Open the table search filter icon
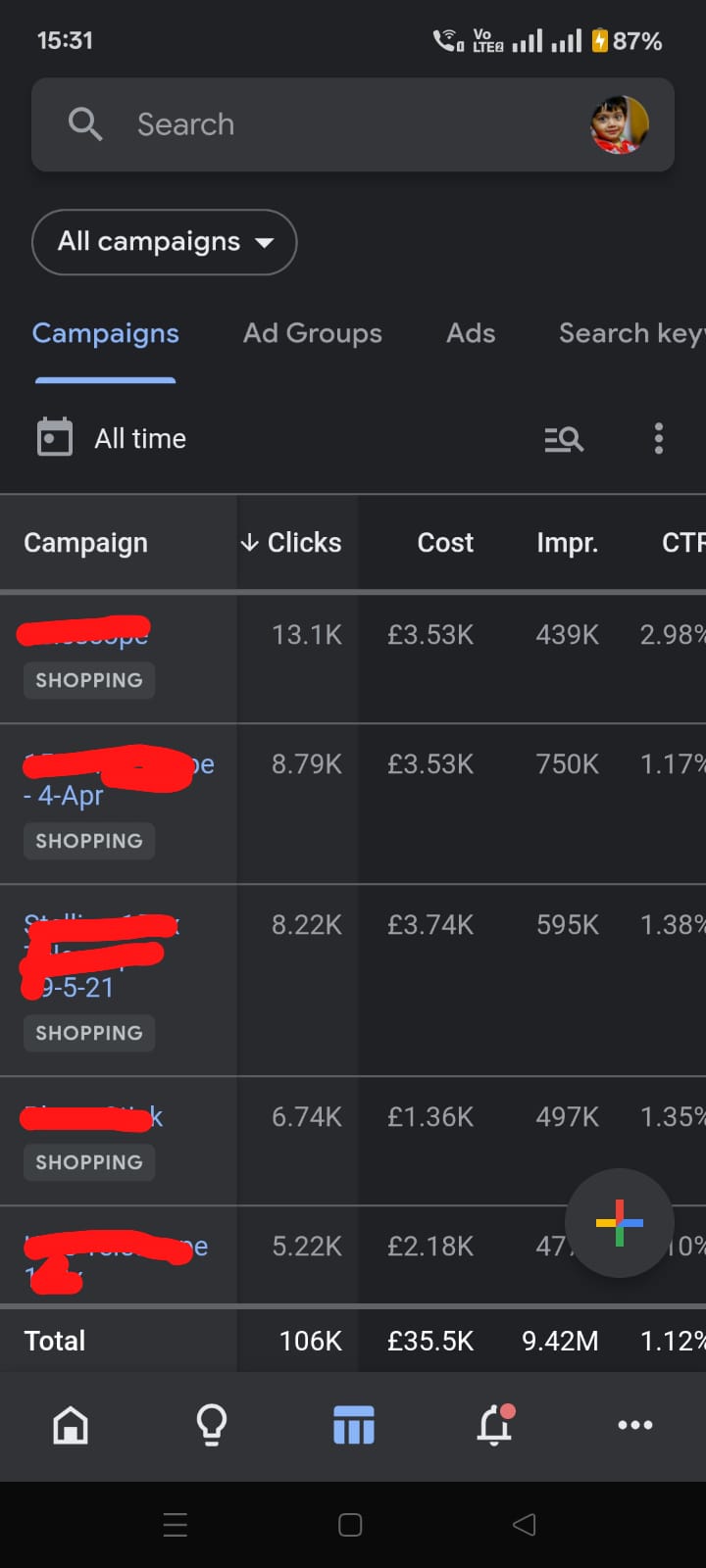Image resolution: width=706 pixels, height=1568 pixels. click(x=564, y=438)
